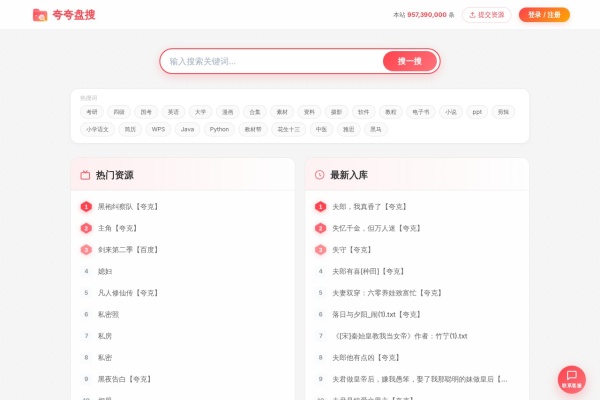Image resolution: width=600 pixels, height=400 pixels.
Task: Click the 957,390,000 resource count text
Action: pyautogui.click(x=427, y=15)
